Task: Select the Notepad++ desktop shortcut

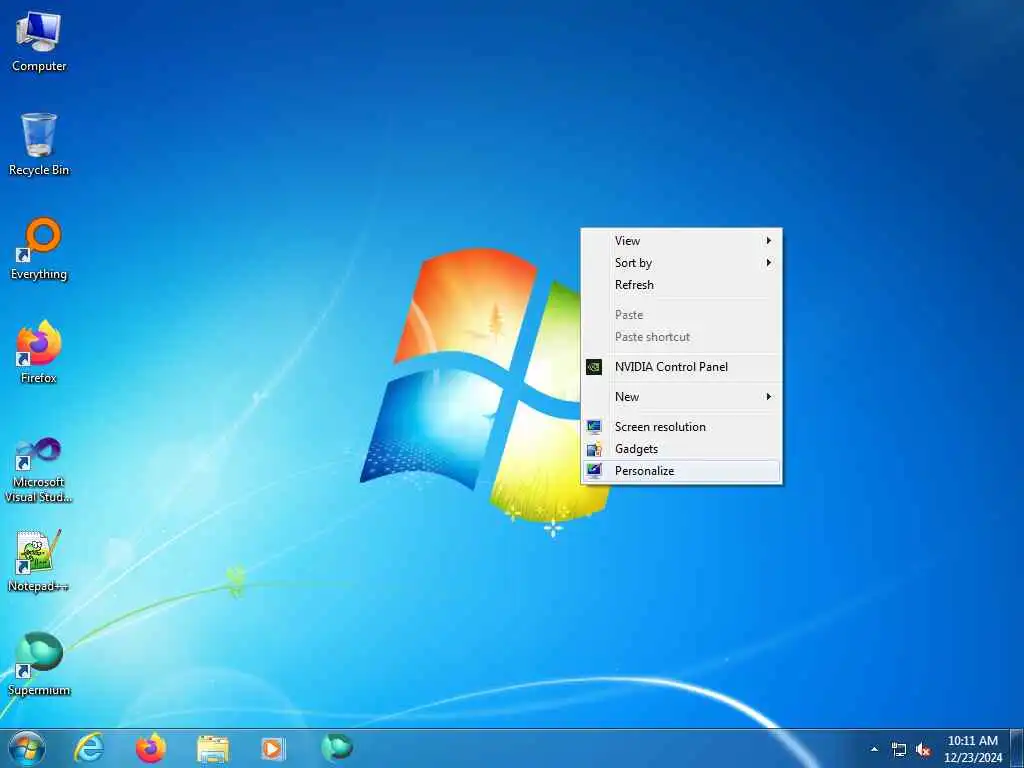Action: (39, 560)
